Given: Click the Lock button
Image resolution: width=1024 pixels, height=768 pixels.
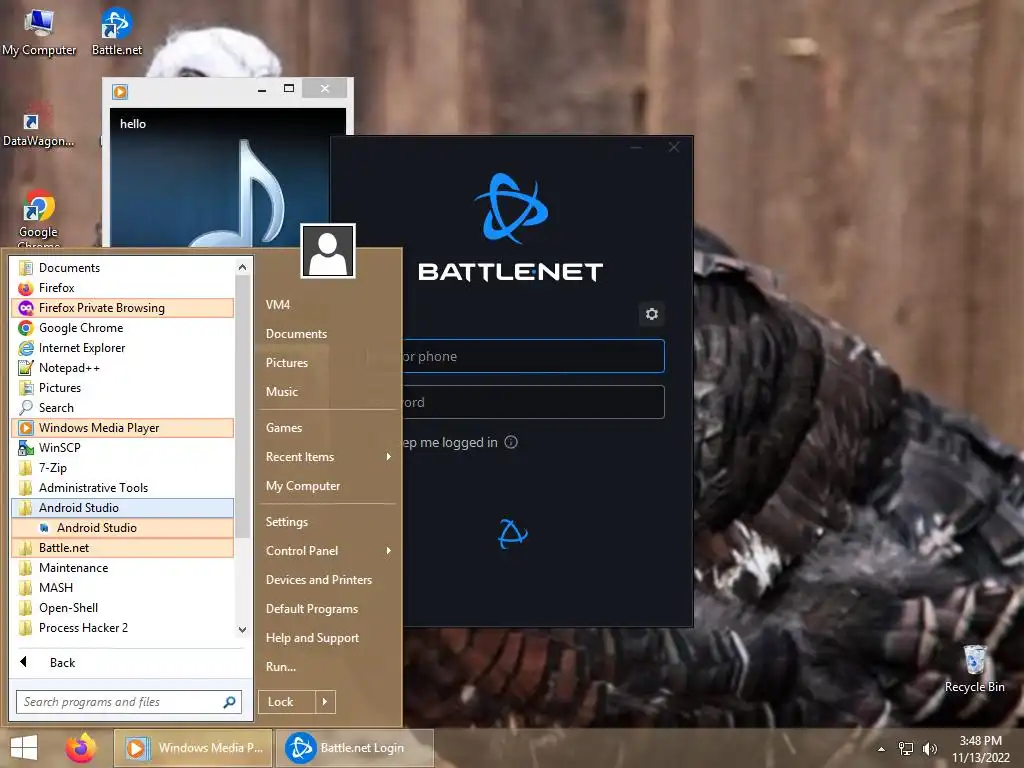Looking at the screenshot, I should [x=287, y=702].
